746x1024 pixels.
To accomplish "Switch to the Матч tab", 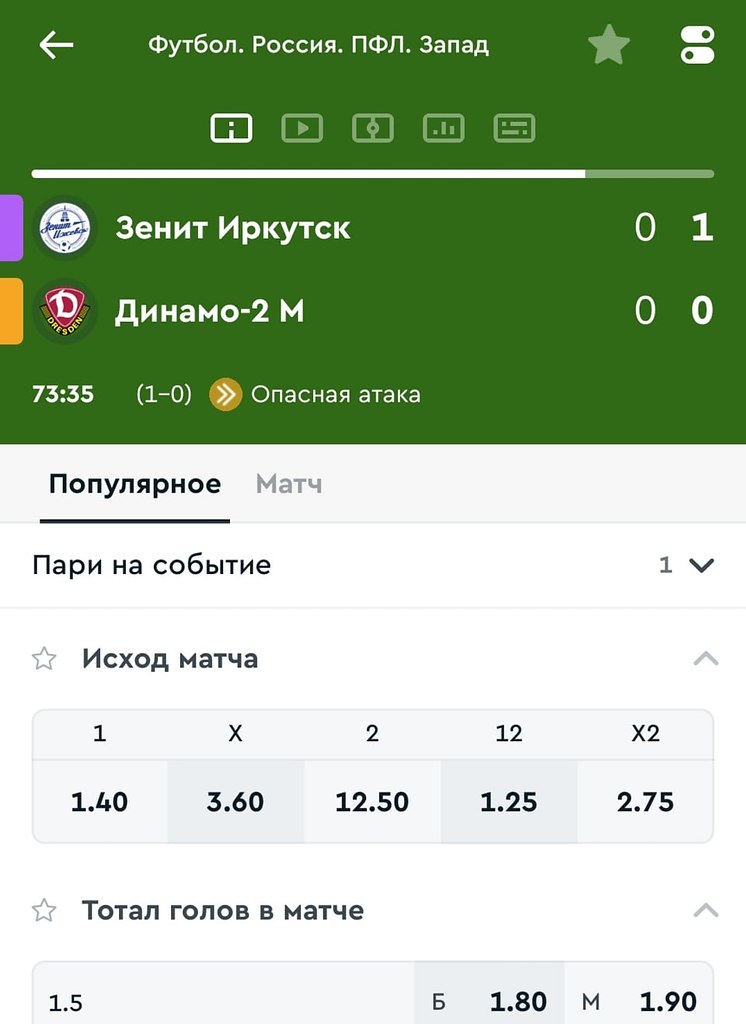I will click(x=289, y=484).
